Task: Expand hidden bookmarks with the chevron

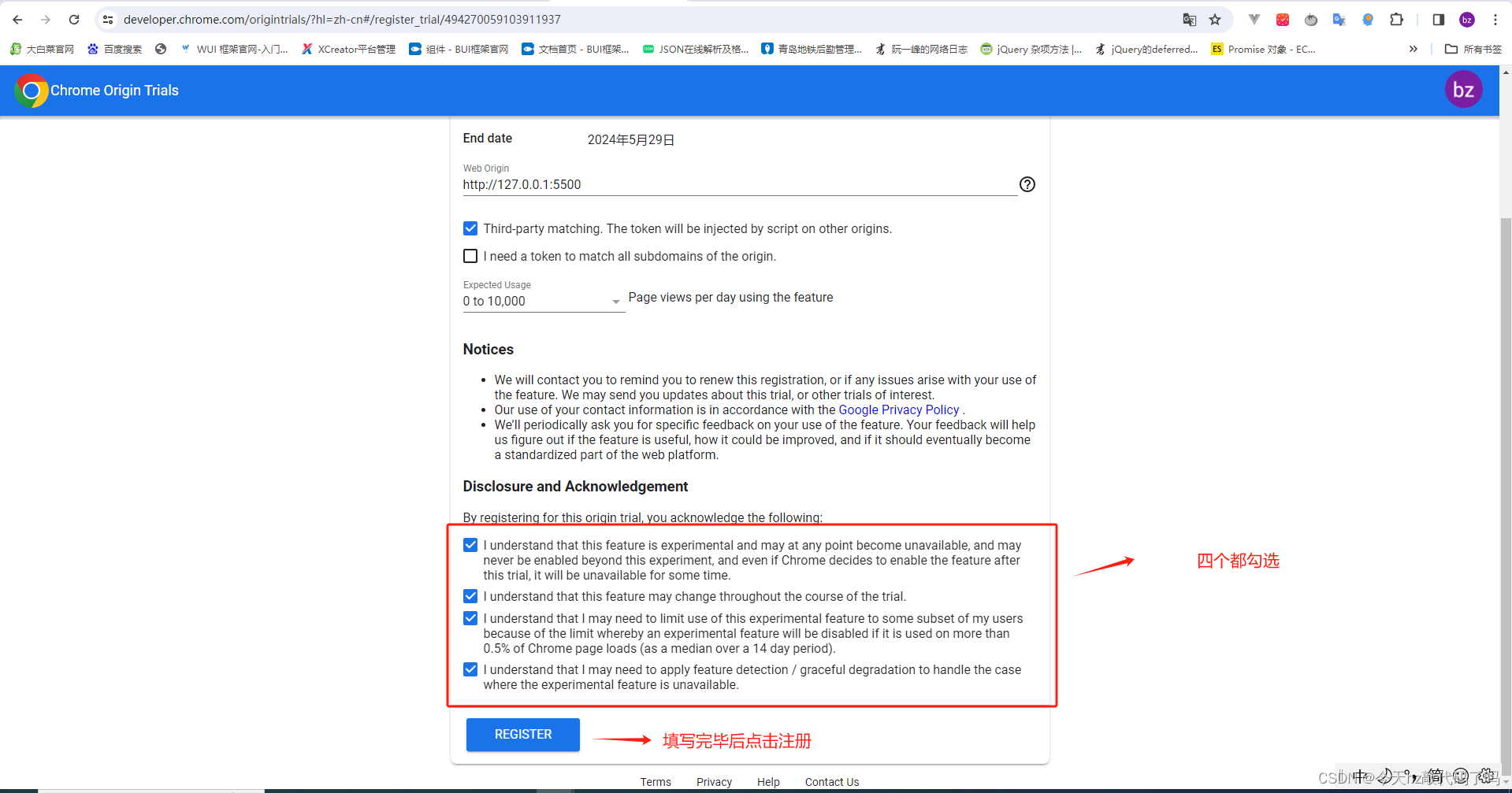Action: point(1413,48)
